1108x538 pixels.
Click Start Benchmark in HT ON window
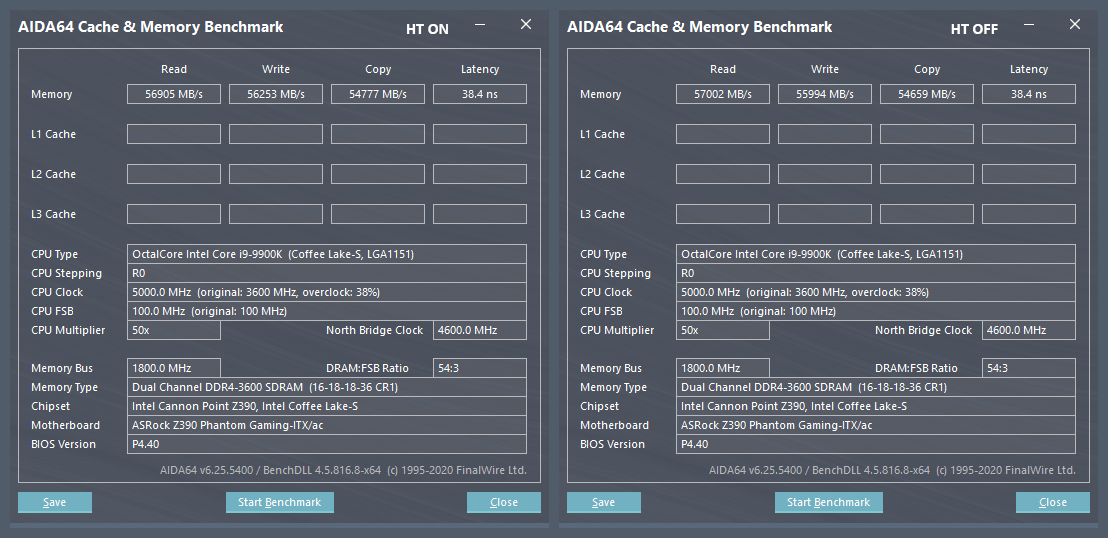point(279,502)
